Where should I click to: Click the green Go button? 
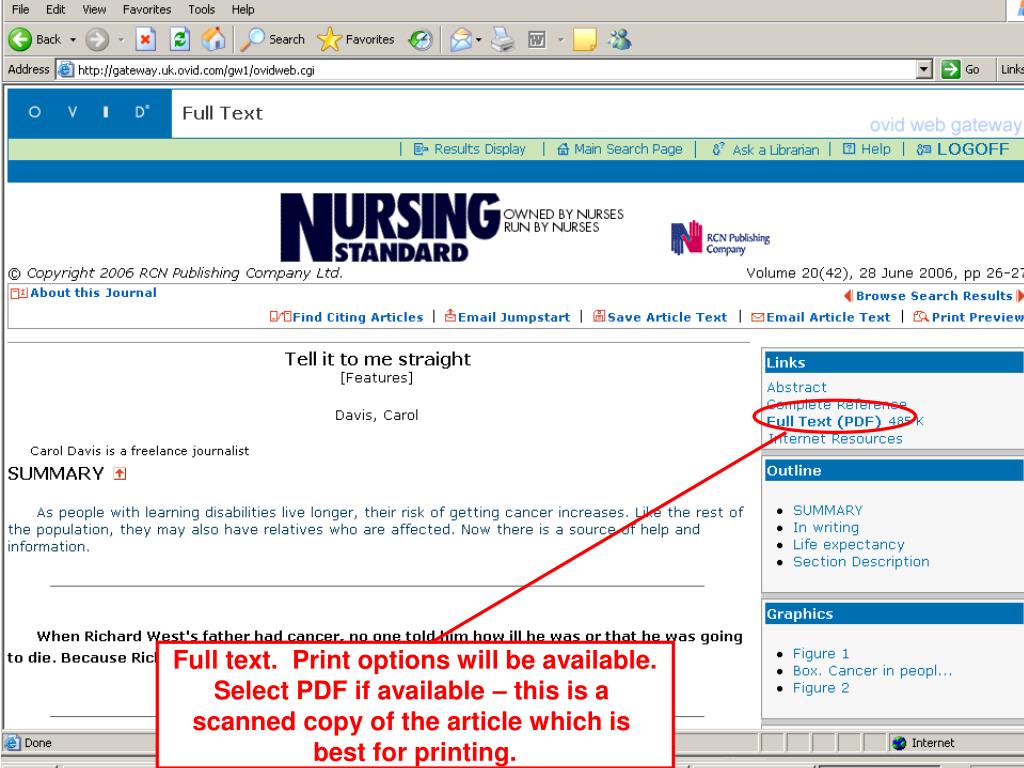point(961,69)
